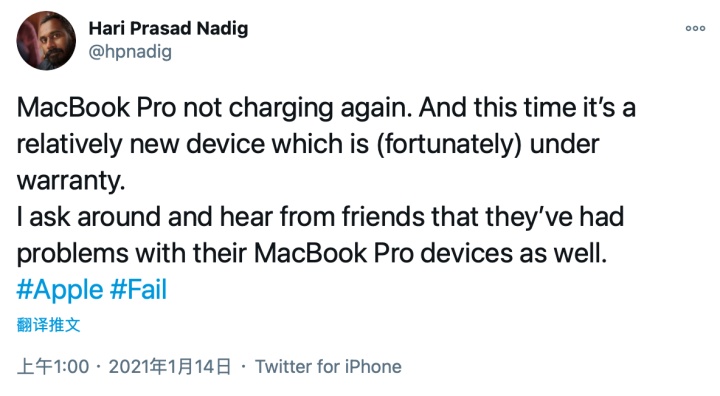Visit the Hari Prasad Nadig display name
Image resolution: width=720 pixels, height=396 pixels.
(168, 28)
